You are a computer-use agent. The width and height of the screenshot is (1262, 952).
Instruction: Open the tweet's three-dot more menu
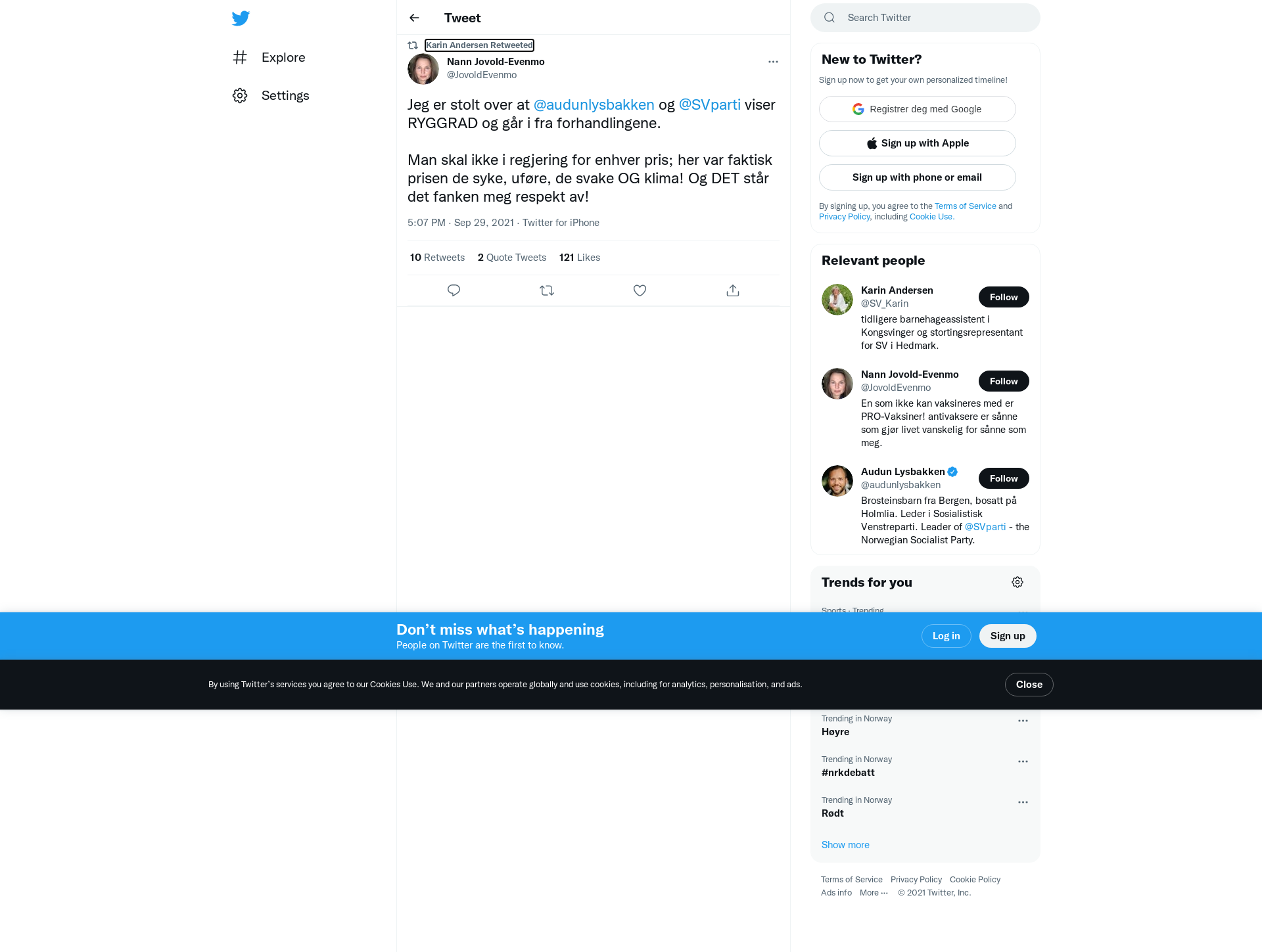(773, 62)
